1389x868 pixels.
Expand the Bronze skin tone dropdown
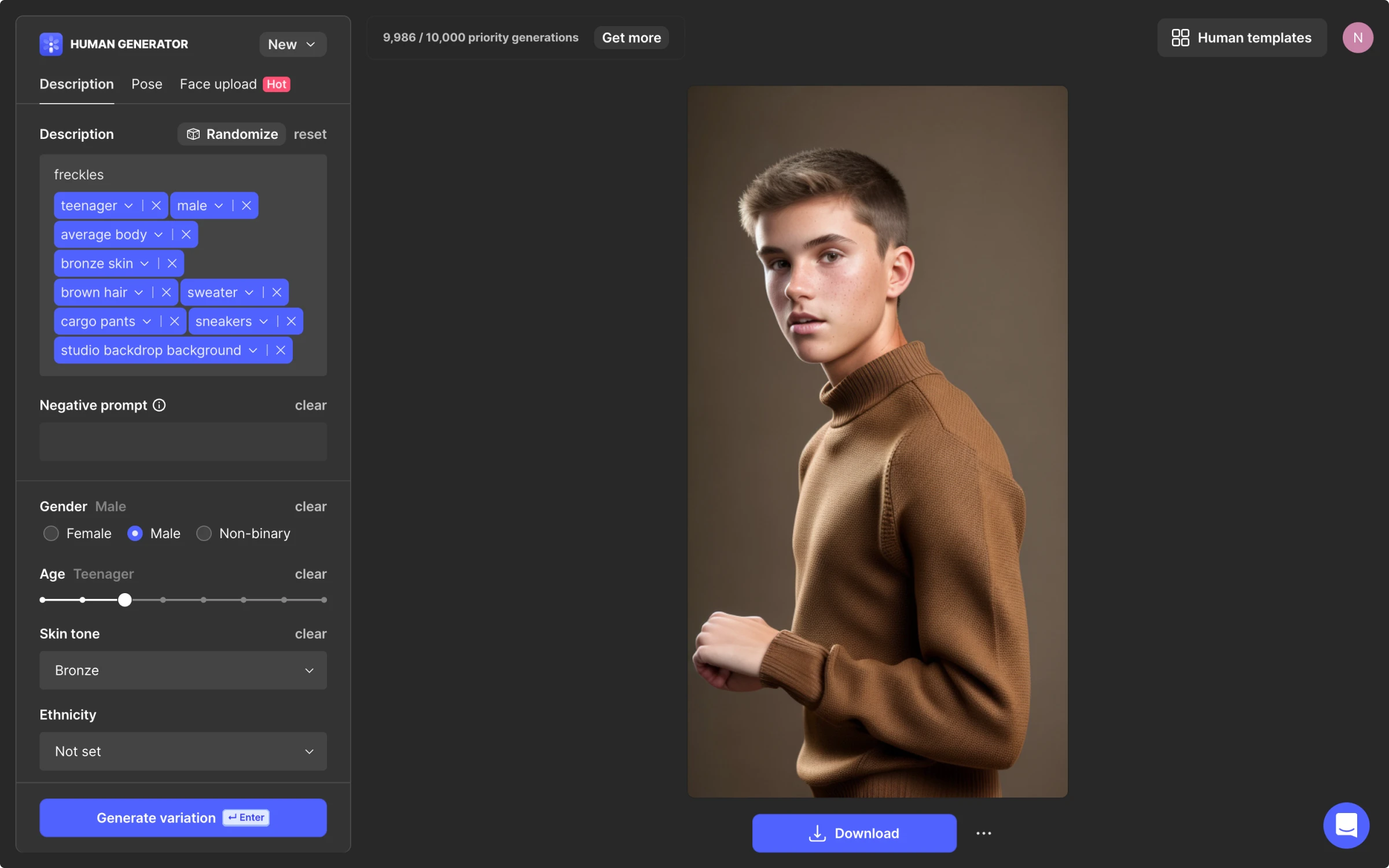pyautogui.click(x=182, y=669)
